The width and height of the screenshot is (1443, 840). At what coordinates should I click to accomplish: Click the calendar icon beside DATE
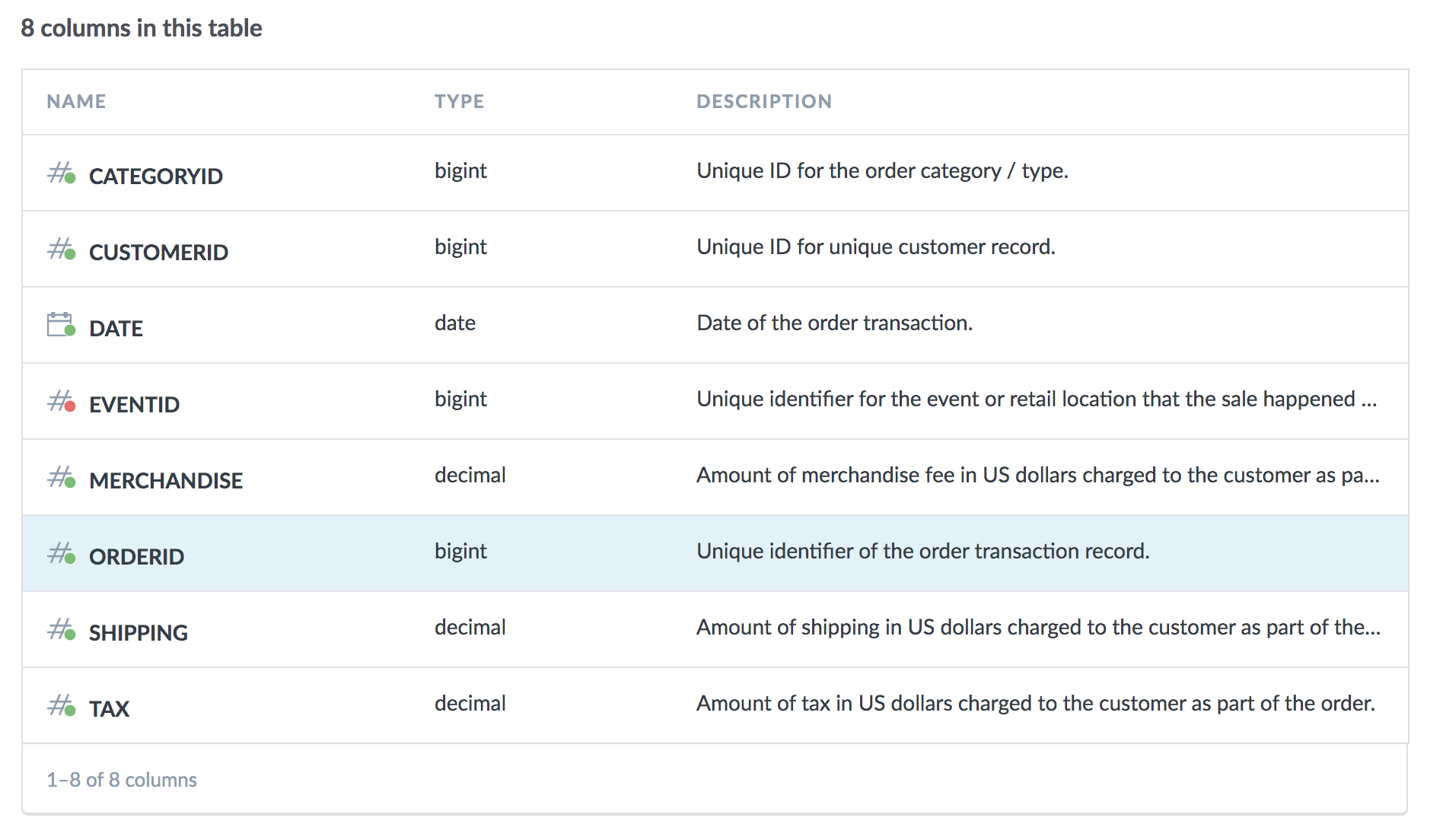click(x=62, y=325)
